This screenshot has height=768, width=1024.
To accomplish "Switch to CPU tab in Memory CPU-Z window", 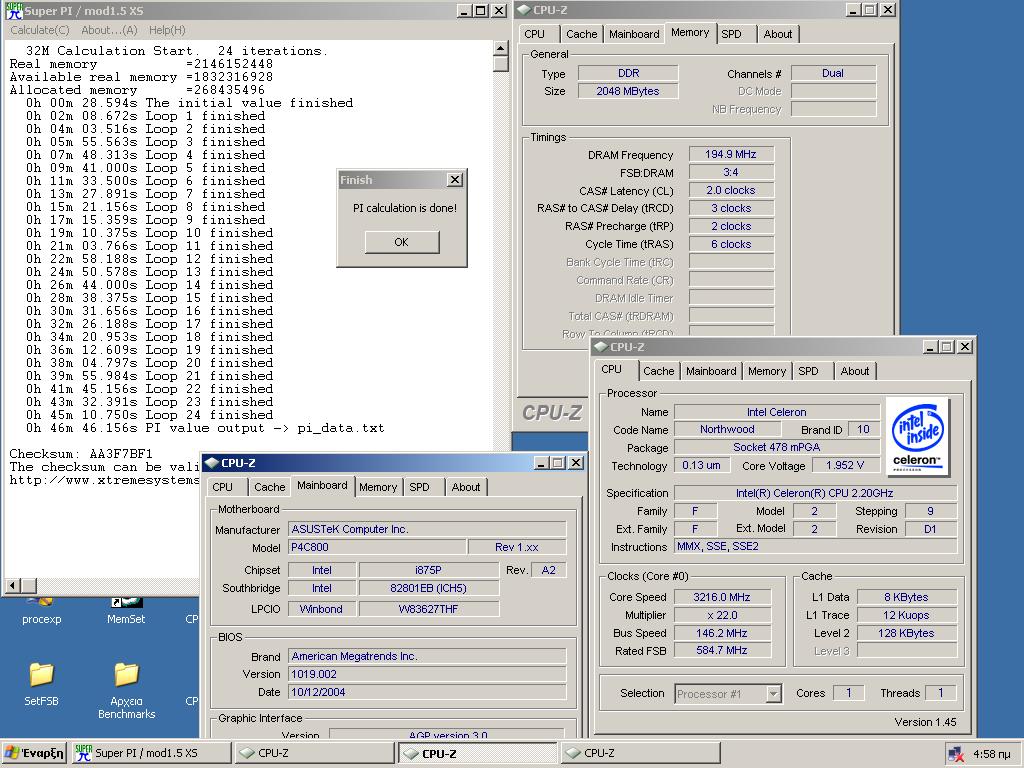I will tap(534, 34).
